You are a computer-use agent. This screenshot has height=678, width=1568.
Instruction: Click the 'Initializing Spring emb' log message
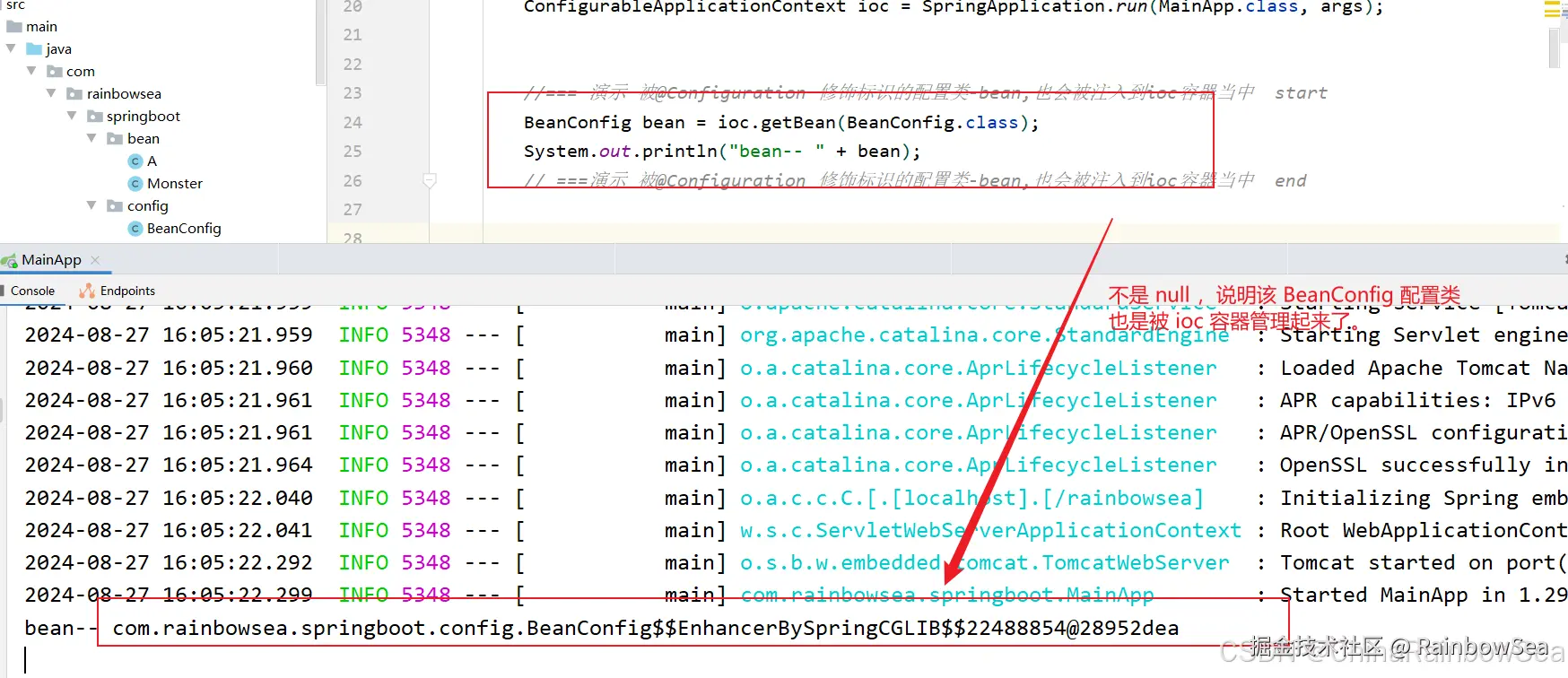click(1424, 499)
